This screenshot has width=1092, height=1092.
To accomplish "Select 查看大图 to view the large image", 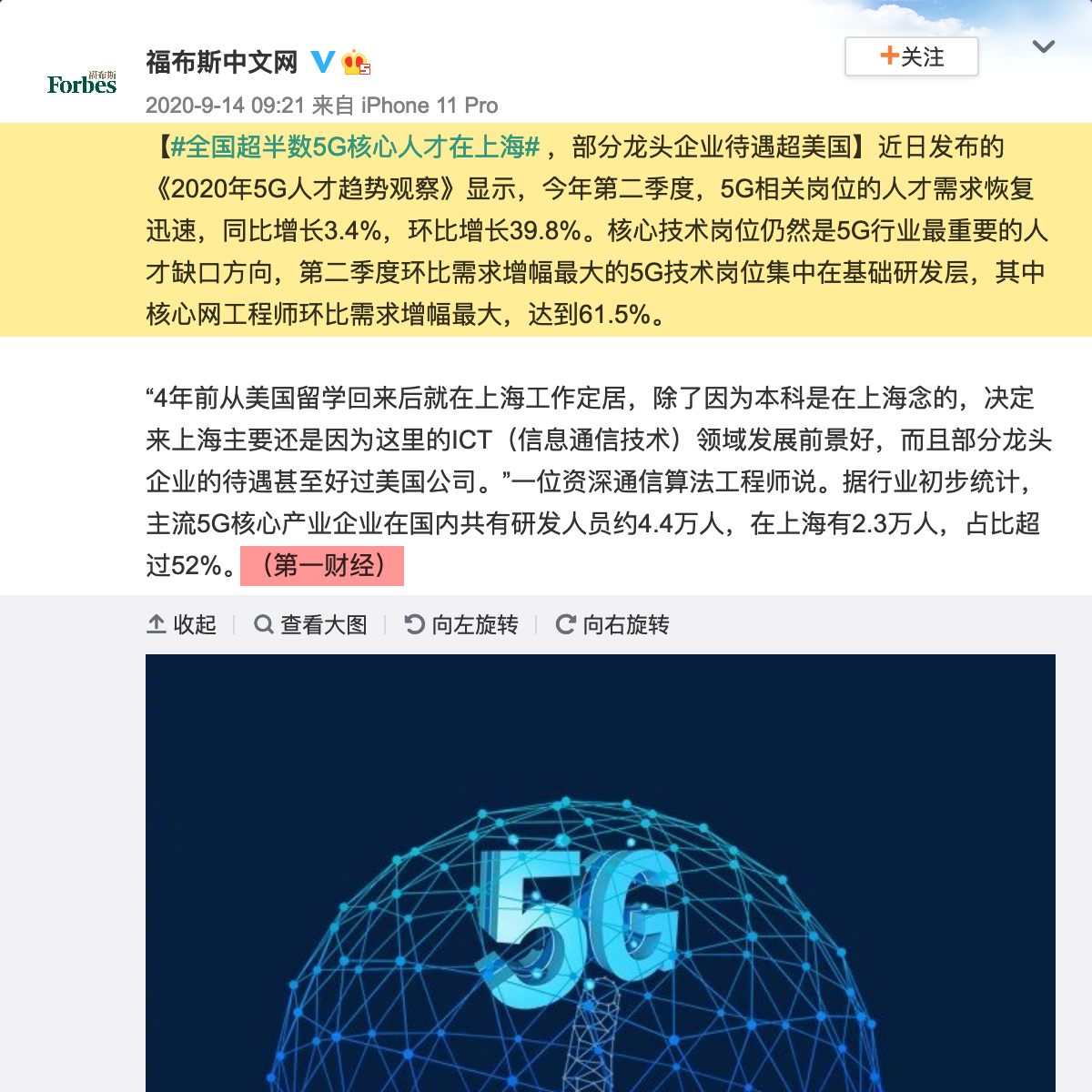I will coord(324,624).
